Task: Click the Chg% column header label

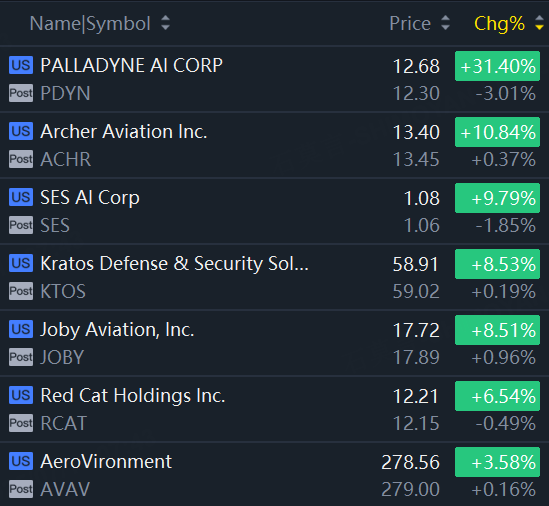Action: [x=499, y=24]
